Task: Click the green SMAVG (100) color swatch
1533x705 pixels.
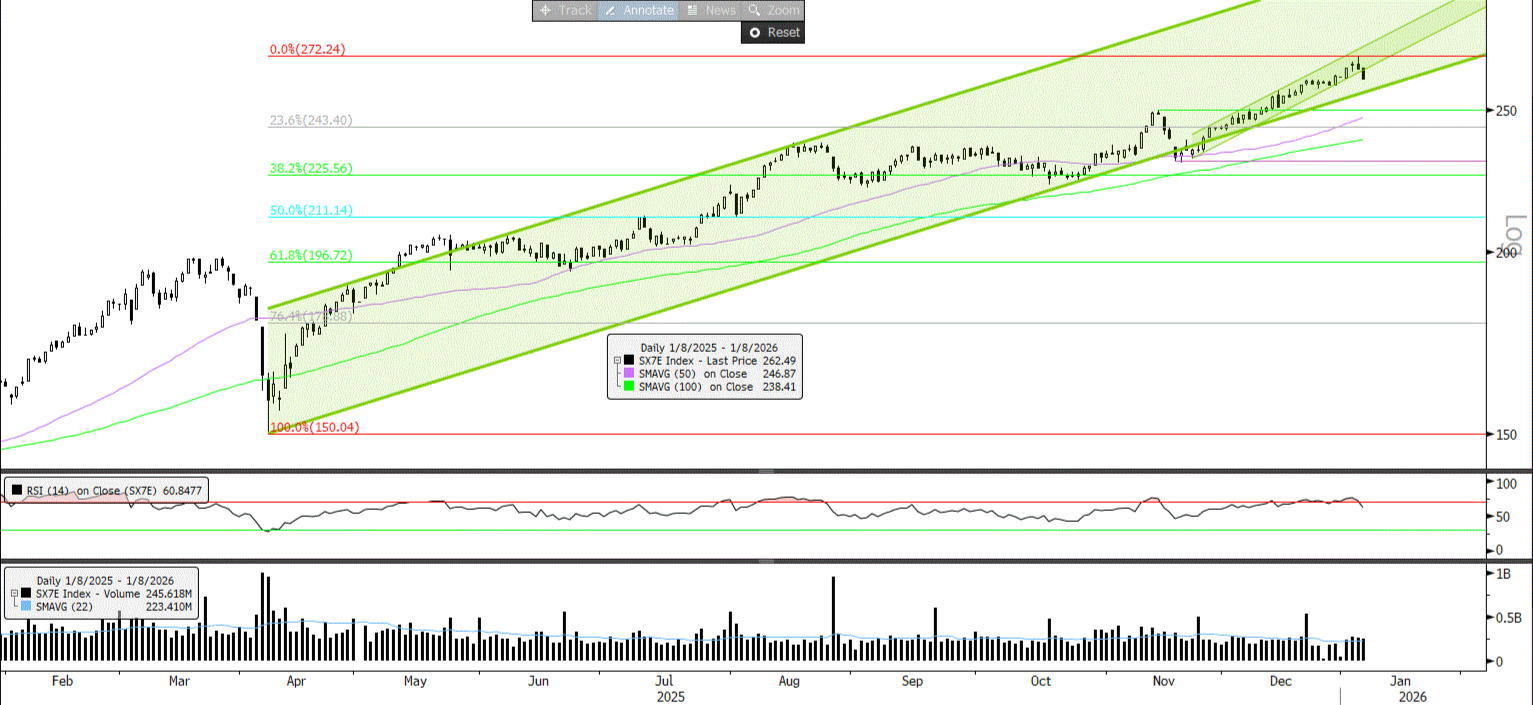Action: coord(629,386)
